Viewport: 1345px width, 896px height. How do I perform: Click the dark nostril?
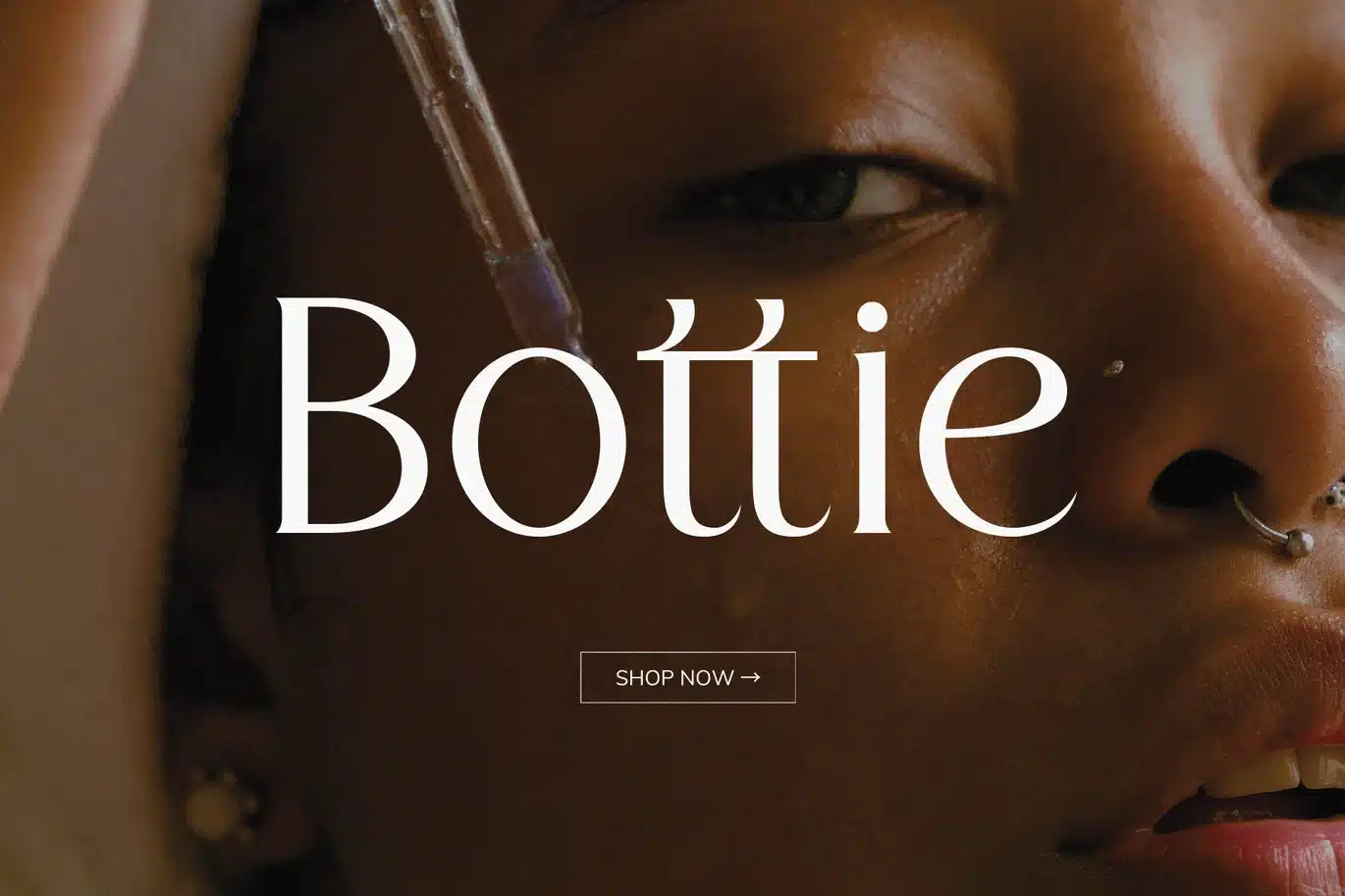click(1200, 481)
